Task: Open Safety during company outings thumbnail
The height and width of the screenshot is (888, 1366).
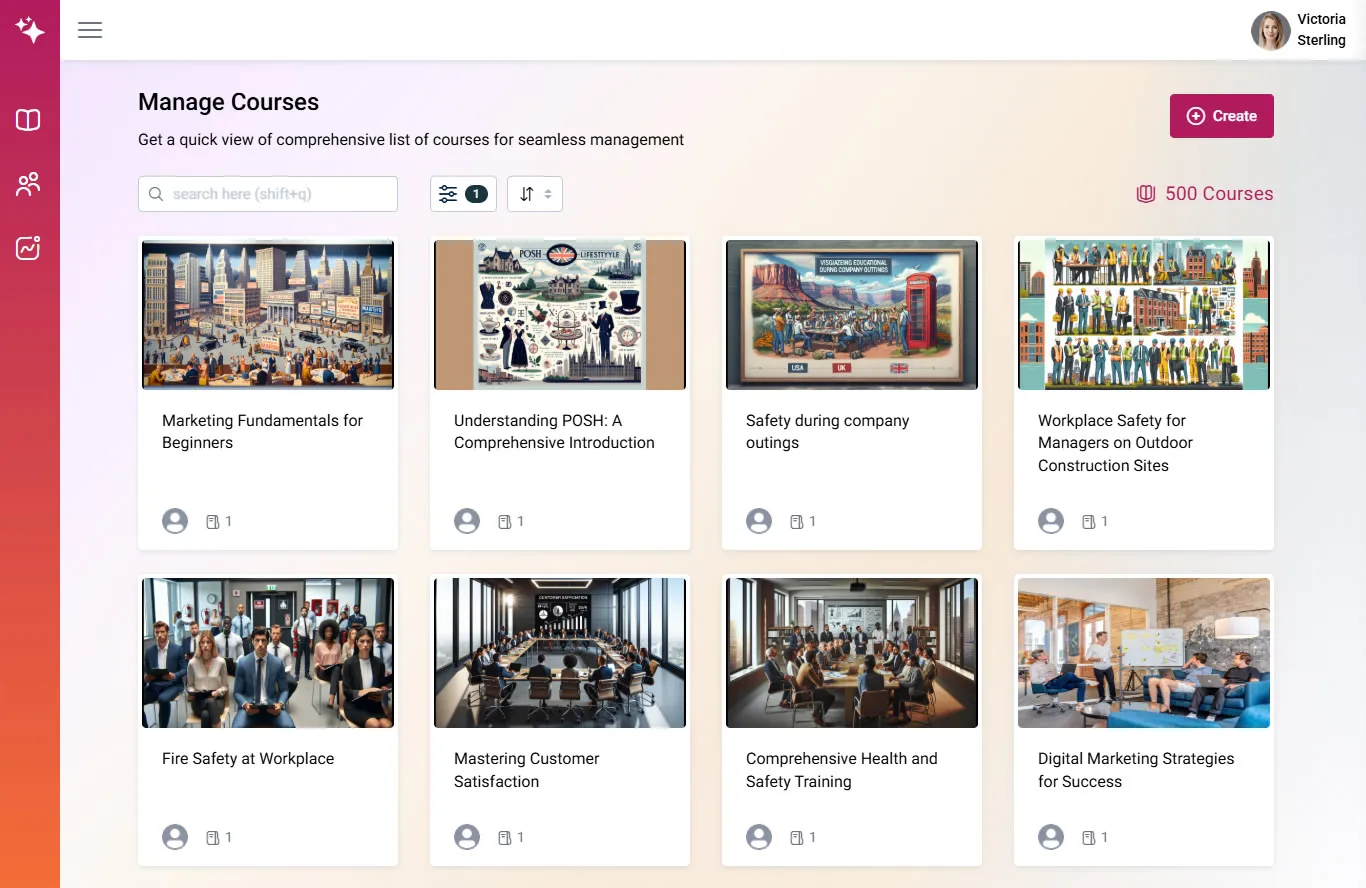Action: [852, 314]
